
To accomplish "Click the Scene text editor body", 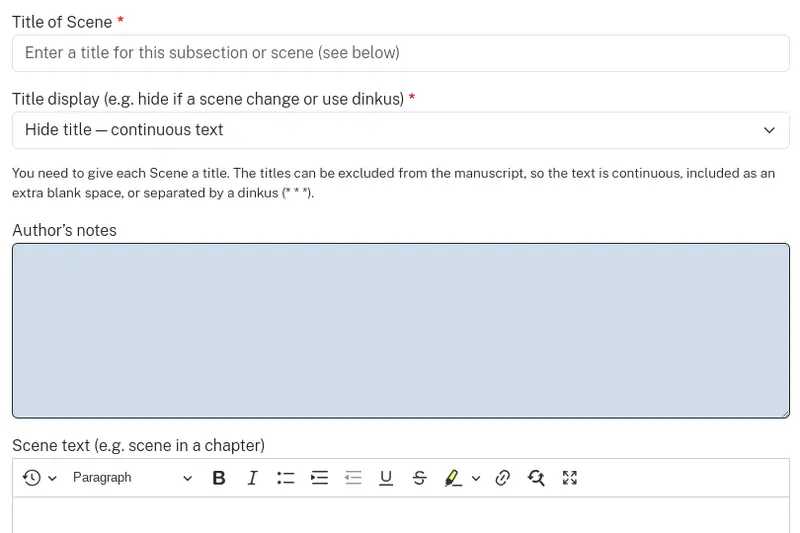I will coord(400,516).
